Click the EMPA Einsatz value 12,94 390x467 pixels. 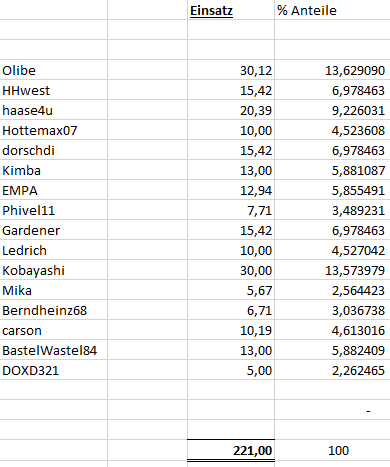(x=231, y=190)
